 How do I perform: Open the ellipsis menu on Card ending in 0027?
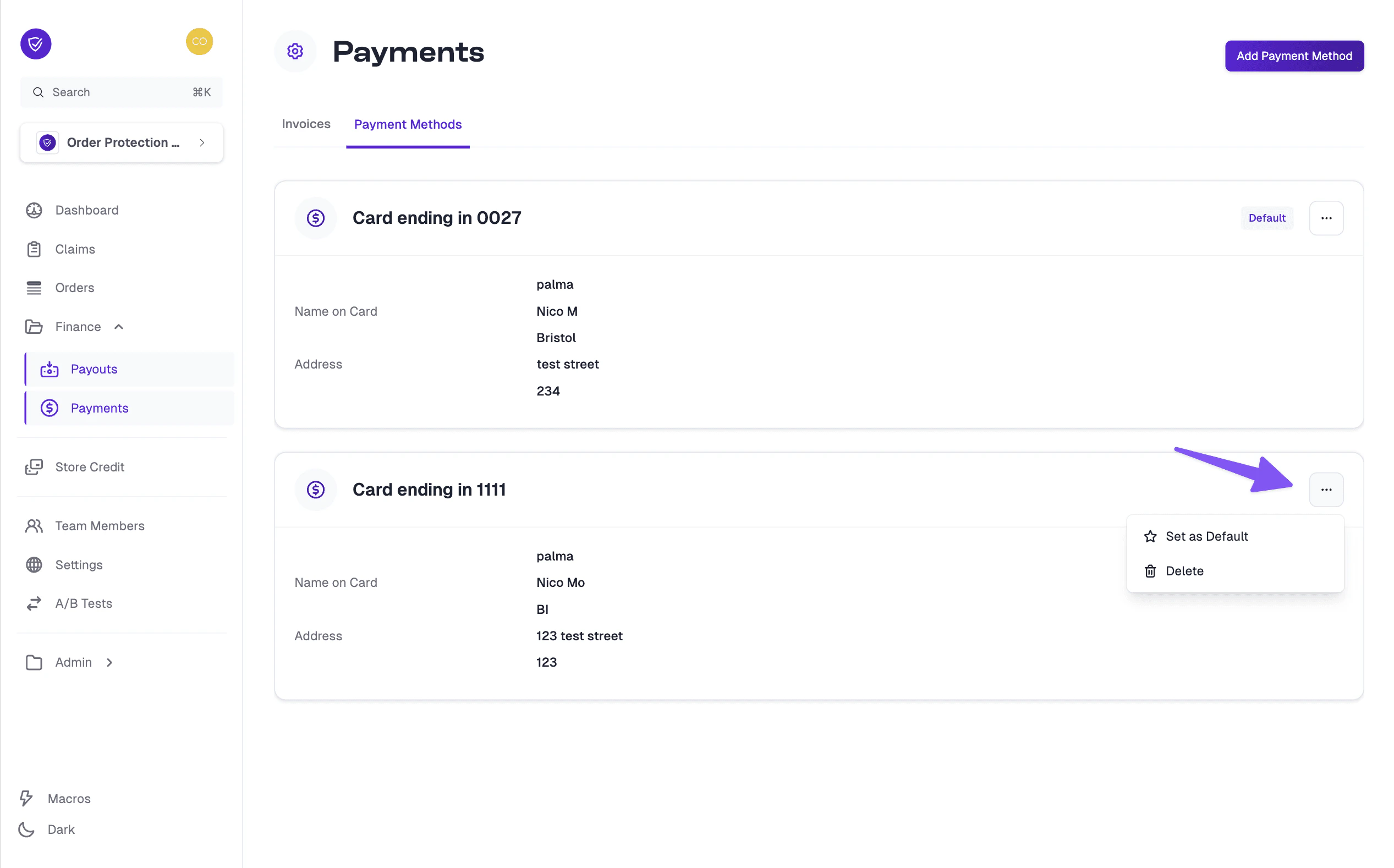pos(1326,218)
